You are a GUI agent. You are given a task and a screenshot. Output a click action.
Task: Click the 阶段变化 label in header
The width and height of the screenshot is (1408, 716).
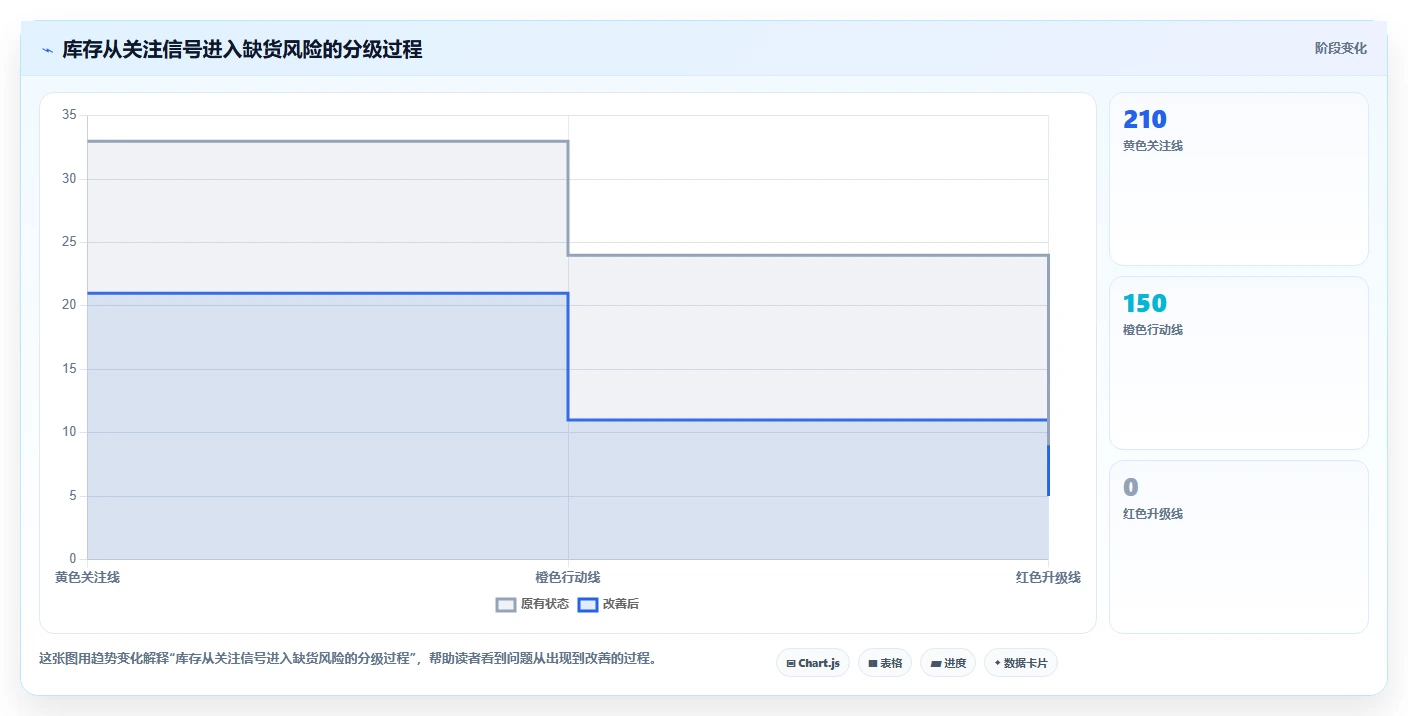pos(1340,48)
